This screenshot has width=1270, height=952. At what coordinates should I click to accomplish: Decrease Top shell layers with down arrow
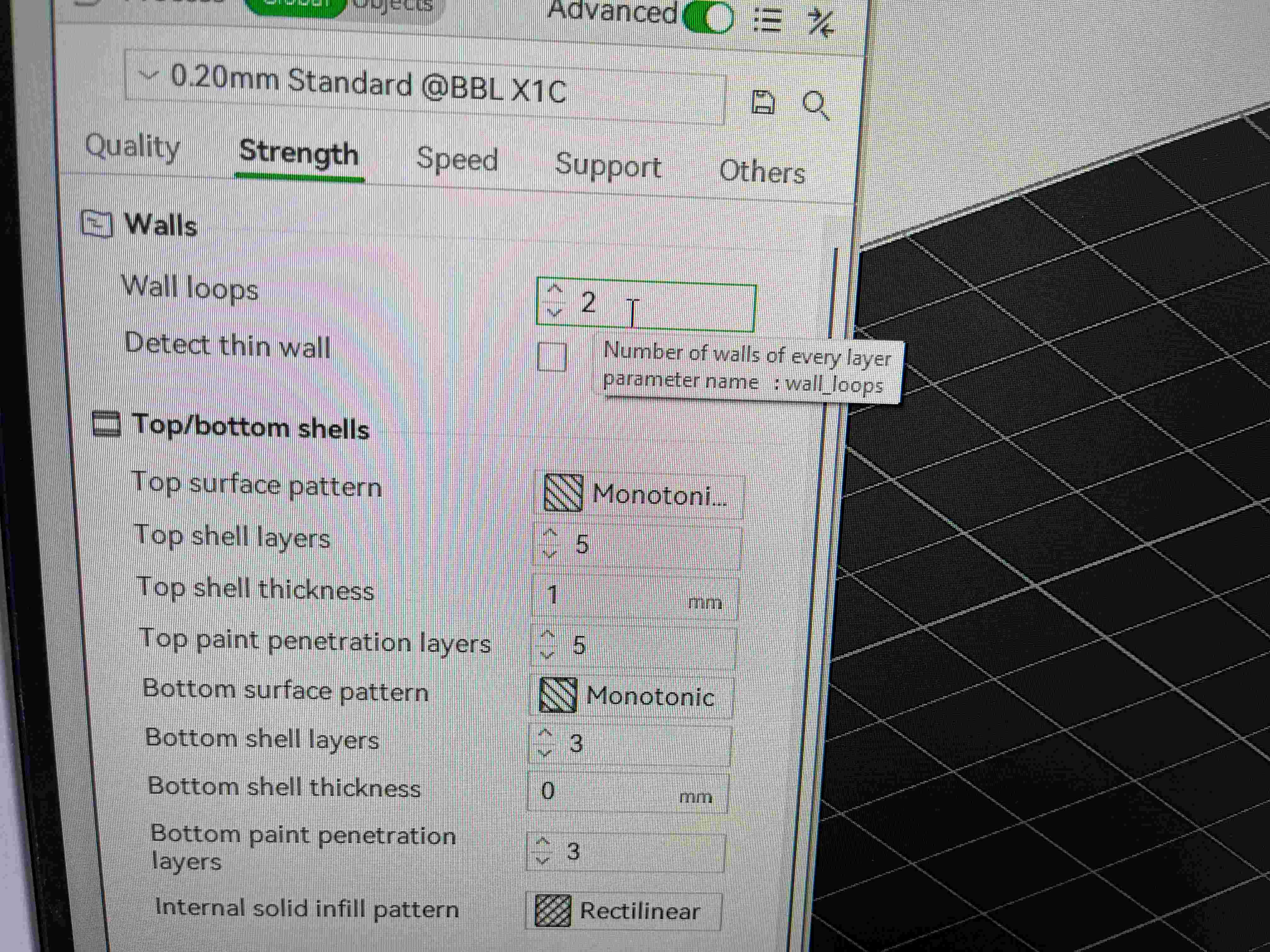point(550,554)
